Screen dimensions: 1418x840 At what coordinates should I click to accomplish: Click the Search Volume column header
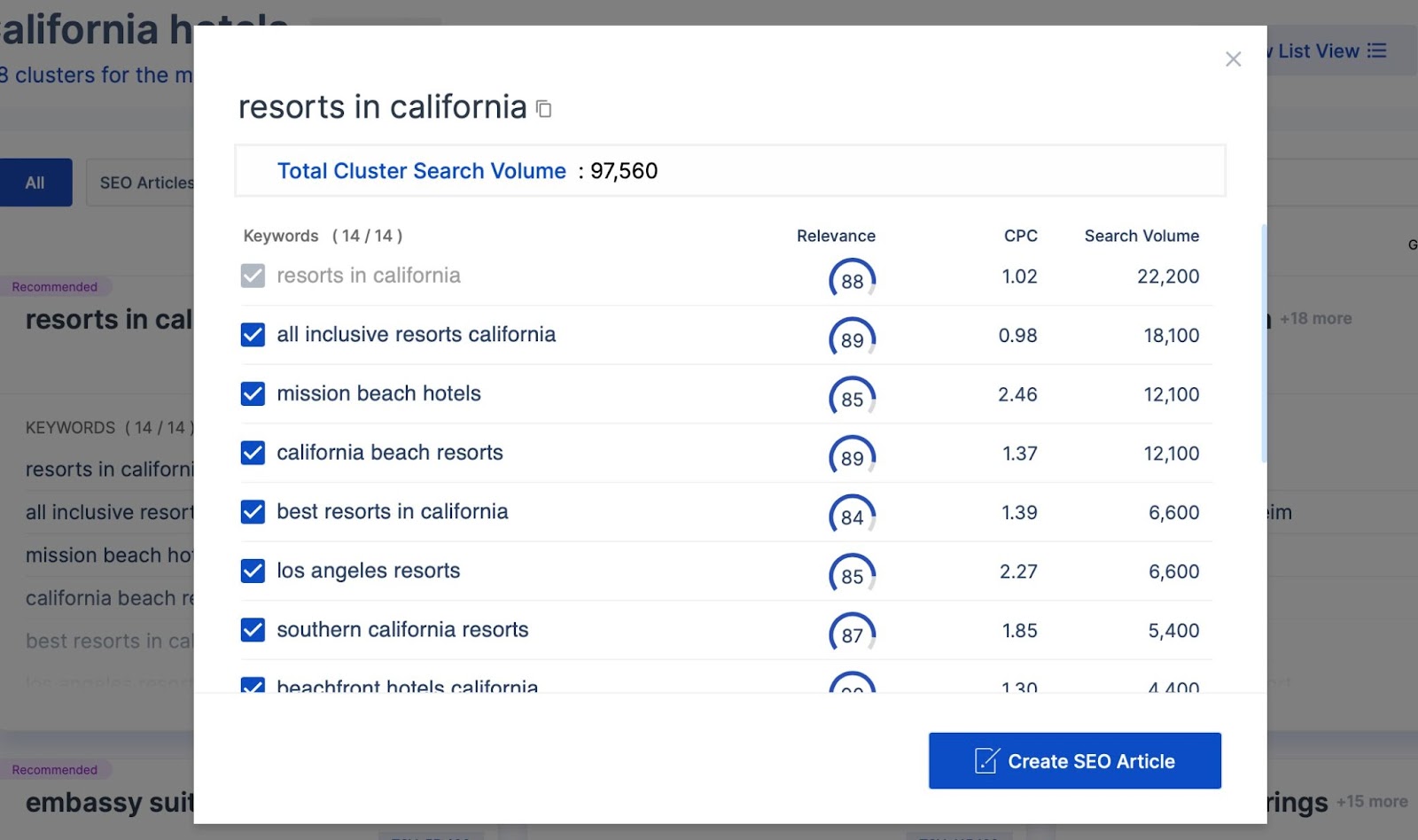tap(1141, 236)
